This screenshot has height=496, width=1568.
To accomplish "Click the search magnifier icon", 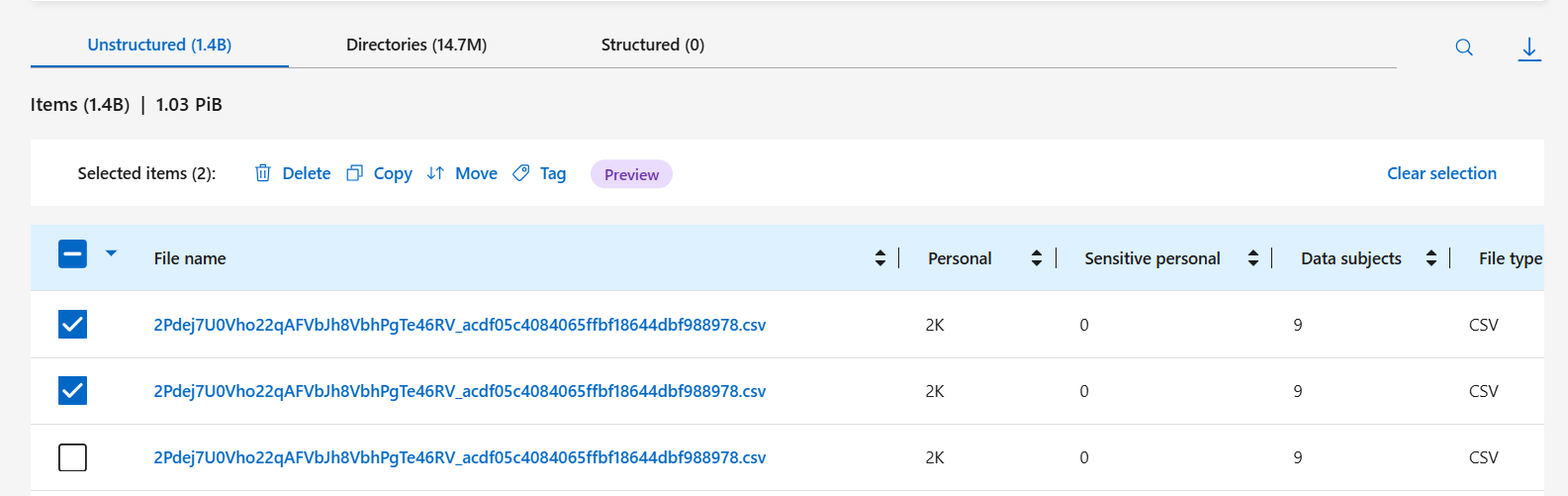I will (1464, 48).
